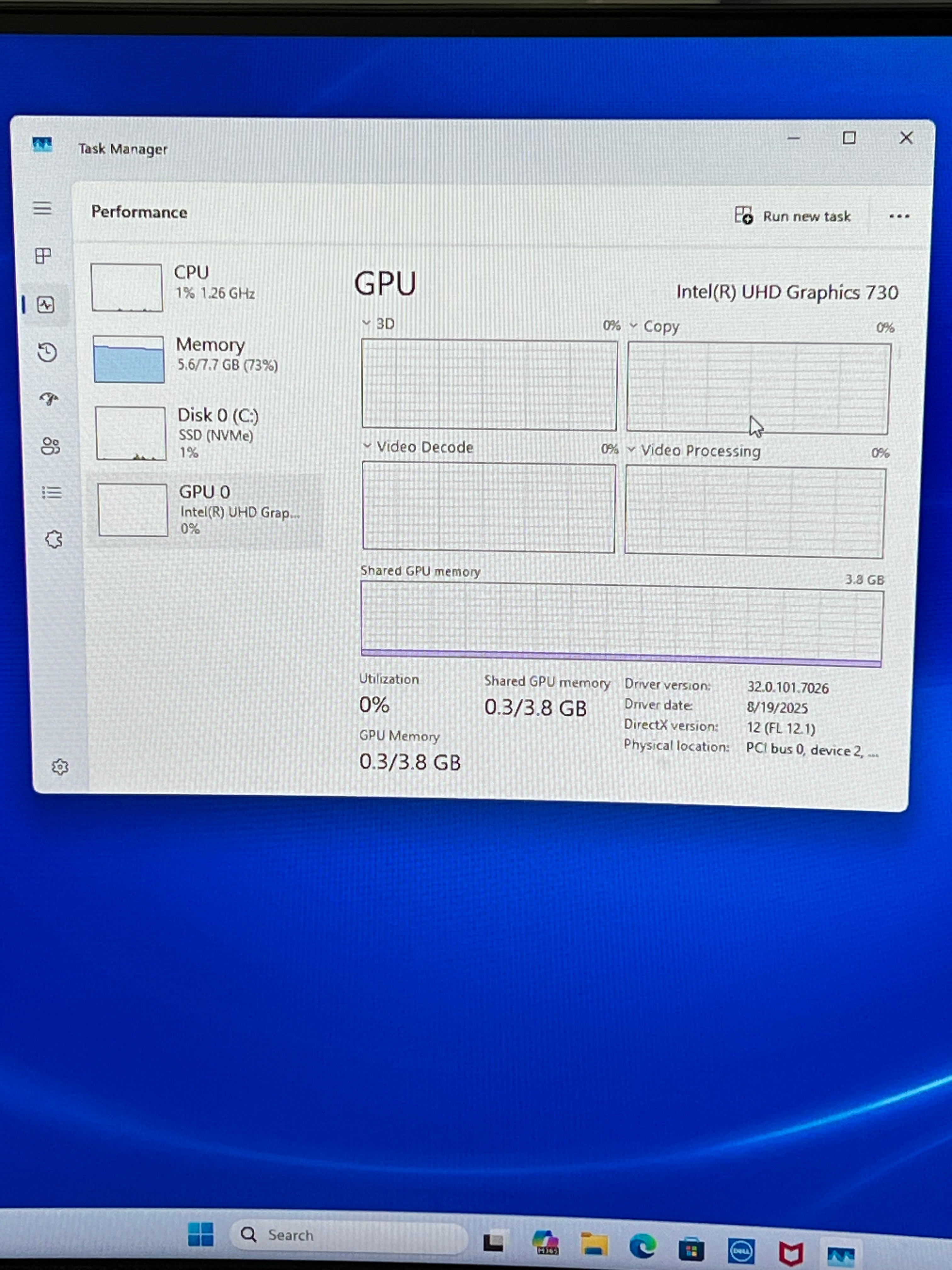Open the three-dot more options menu
This screenshot has height=1270, width=952.
point(898,216)
